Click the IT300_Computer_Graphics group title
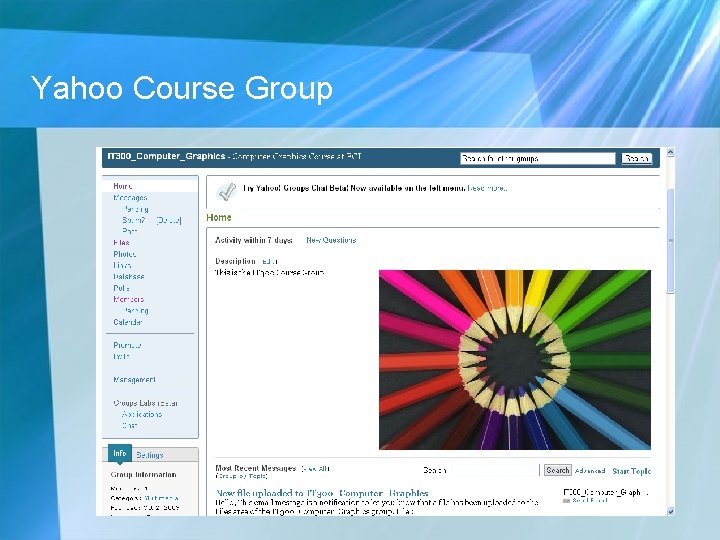720x540 pixels. (166, 156)
